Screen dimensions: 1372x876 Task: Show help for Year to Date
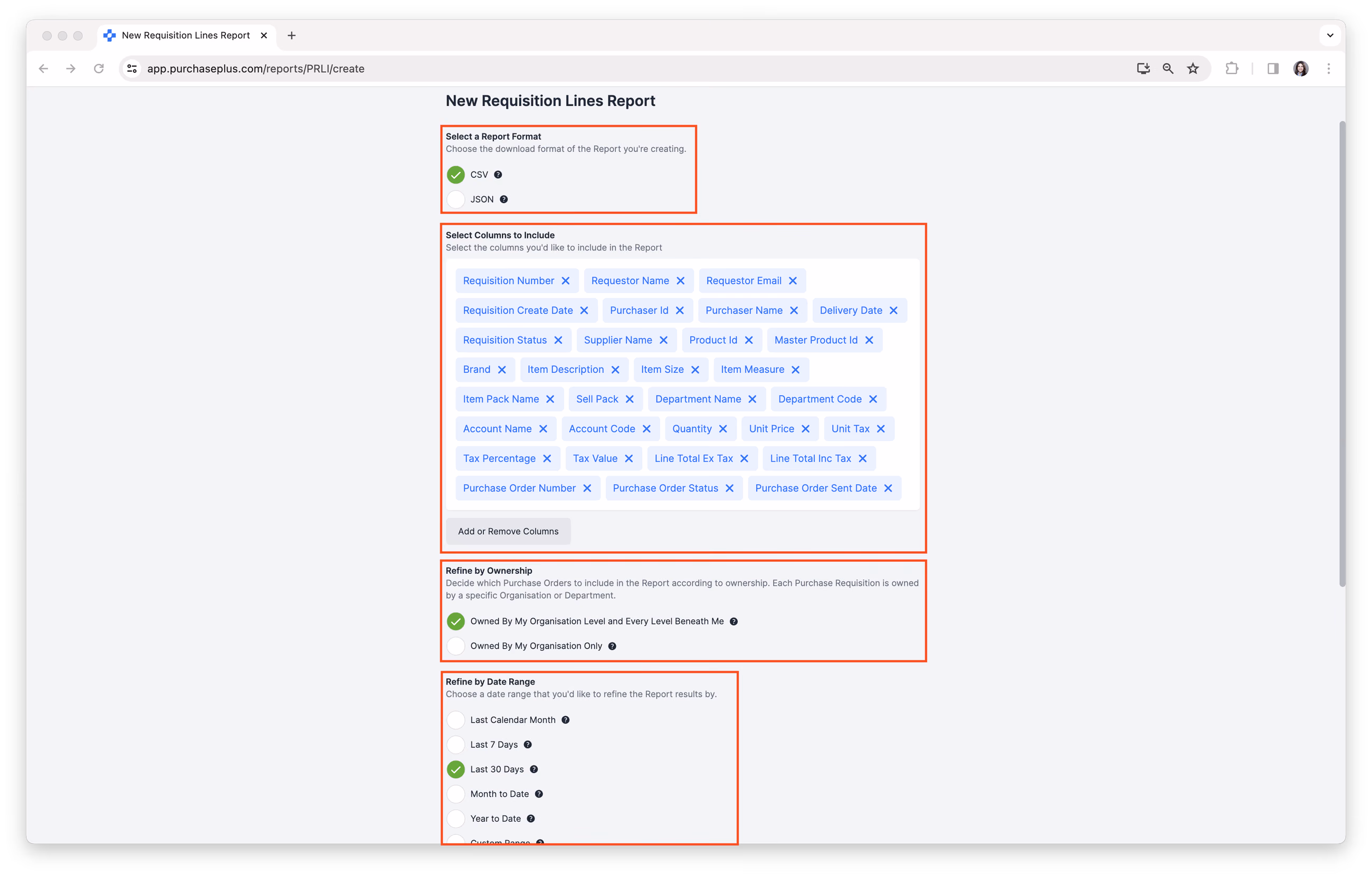click(x=530, y=819)
